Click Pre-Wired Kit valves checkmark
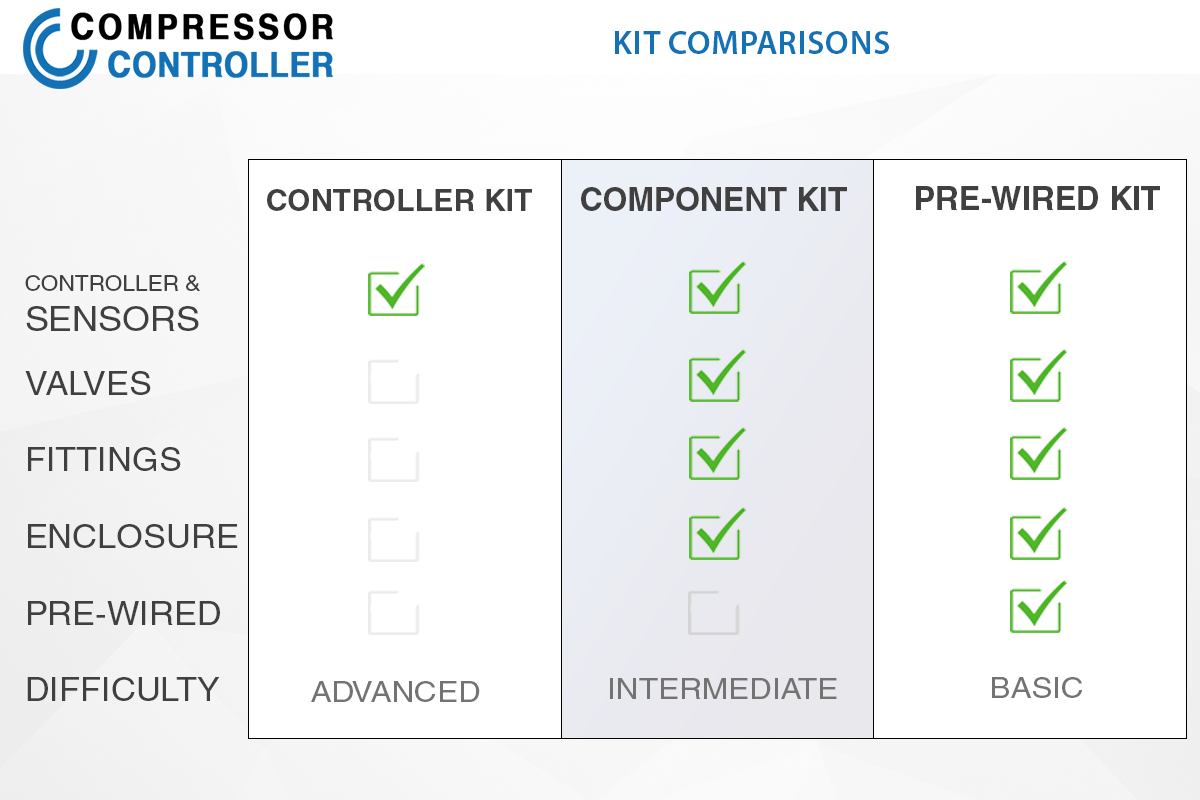Image resolution: width=1200 pixels, height=800 pixels. click(1036, 378)
